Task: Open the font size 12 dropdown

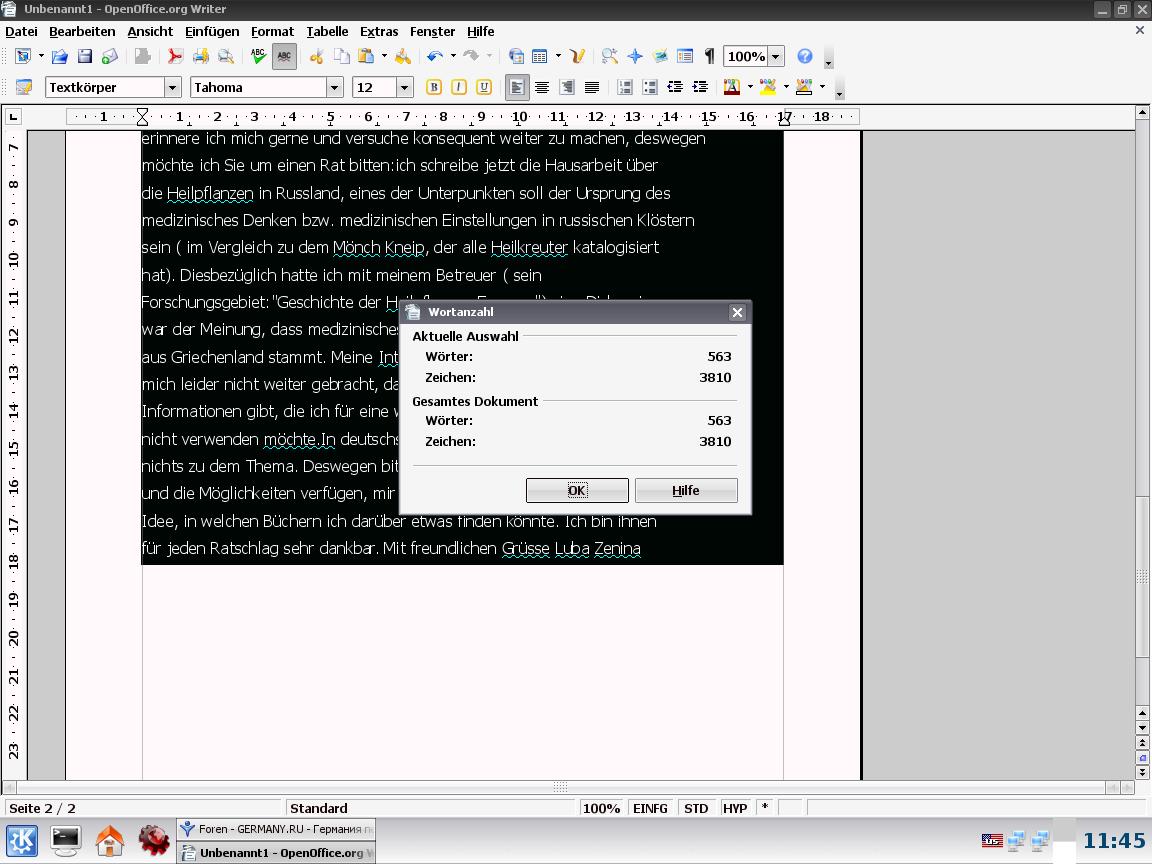Action: coord(404,87)
